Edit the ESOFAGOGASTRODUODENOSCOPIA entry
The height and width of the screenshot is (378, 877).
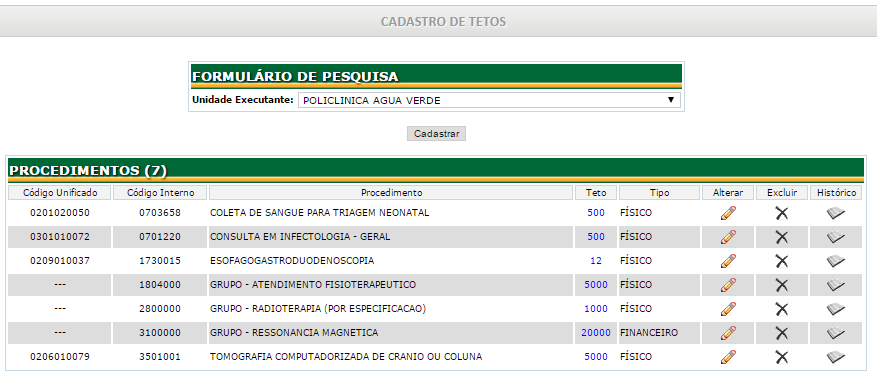(728, 261)
